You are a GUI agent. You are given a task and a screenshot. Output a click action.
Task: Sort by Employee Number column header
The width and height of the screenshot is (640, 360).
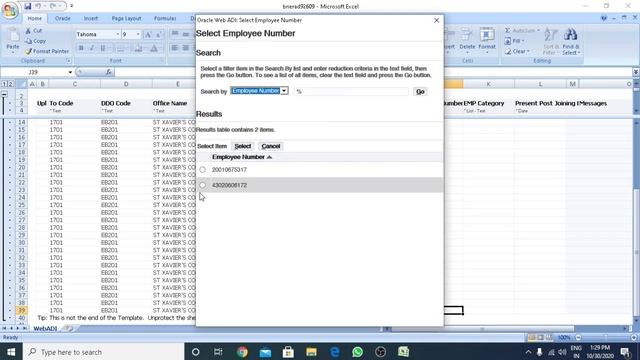[242, 157]
